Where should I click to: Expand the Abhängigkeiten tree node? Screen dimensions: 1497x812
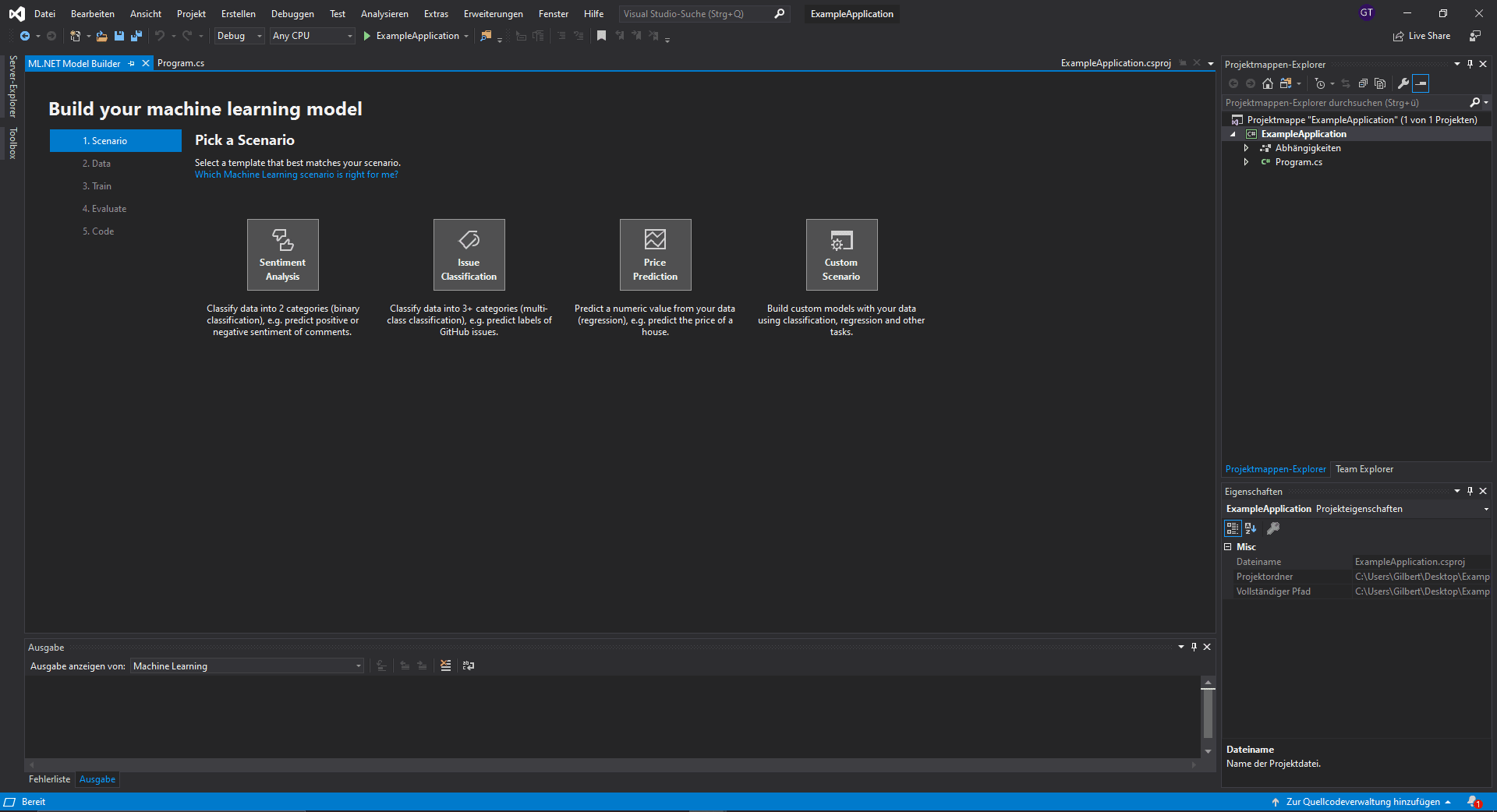[1246, 148]
